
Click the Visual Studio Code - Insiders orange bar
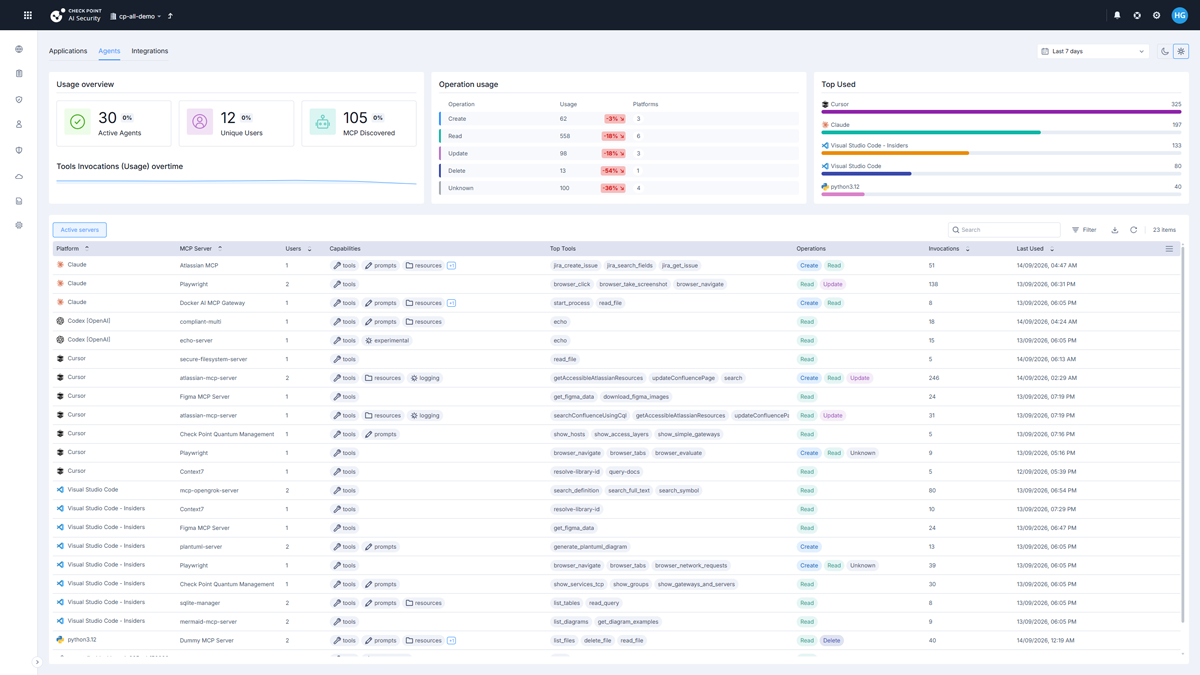(x=895, y=153)
